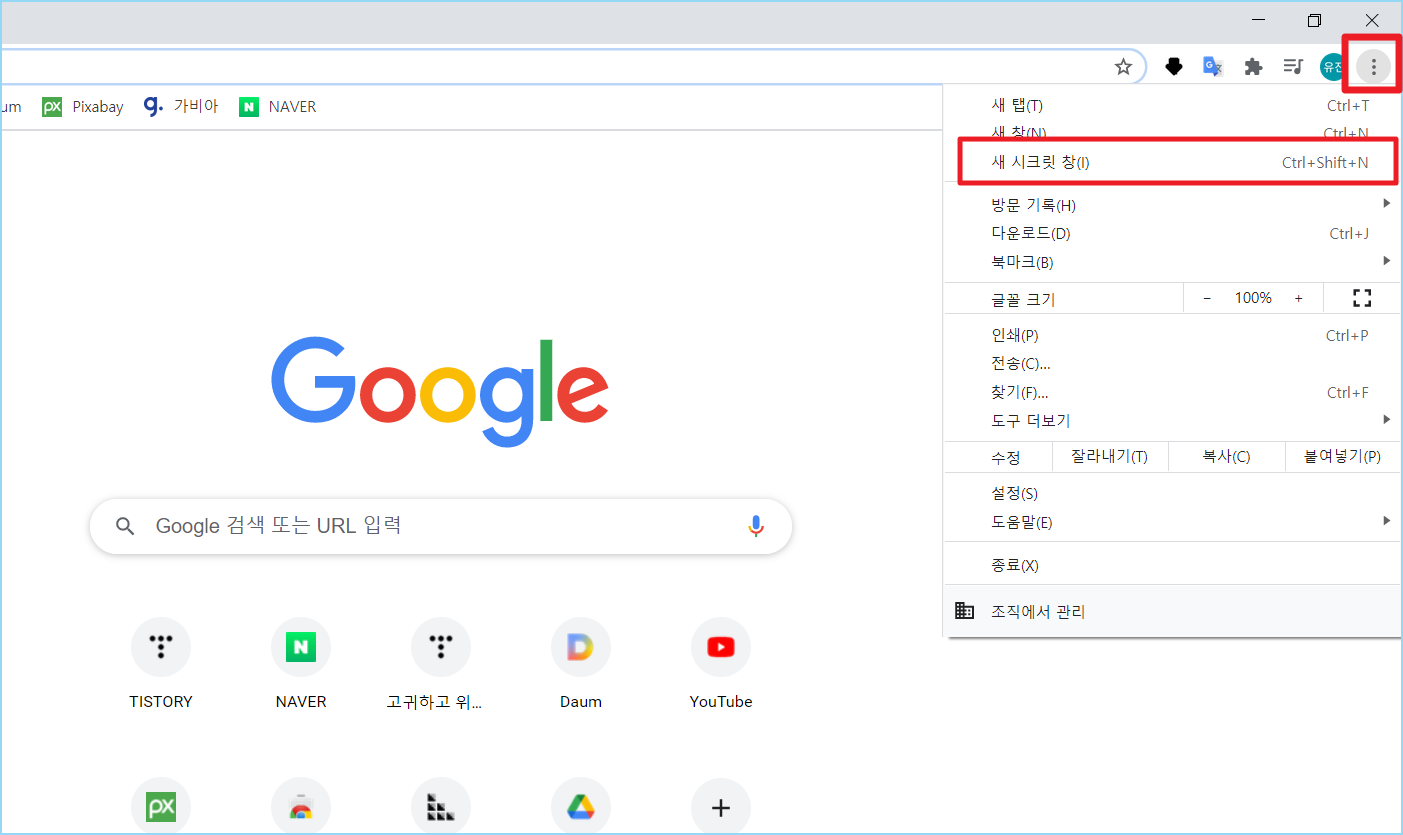The height and width of the screenshot is (835, 1403).
Task: Open 설정(S) from the menu
Action: tap(1172, 493)
